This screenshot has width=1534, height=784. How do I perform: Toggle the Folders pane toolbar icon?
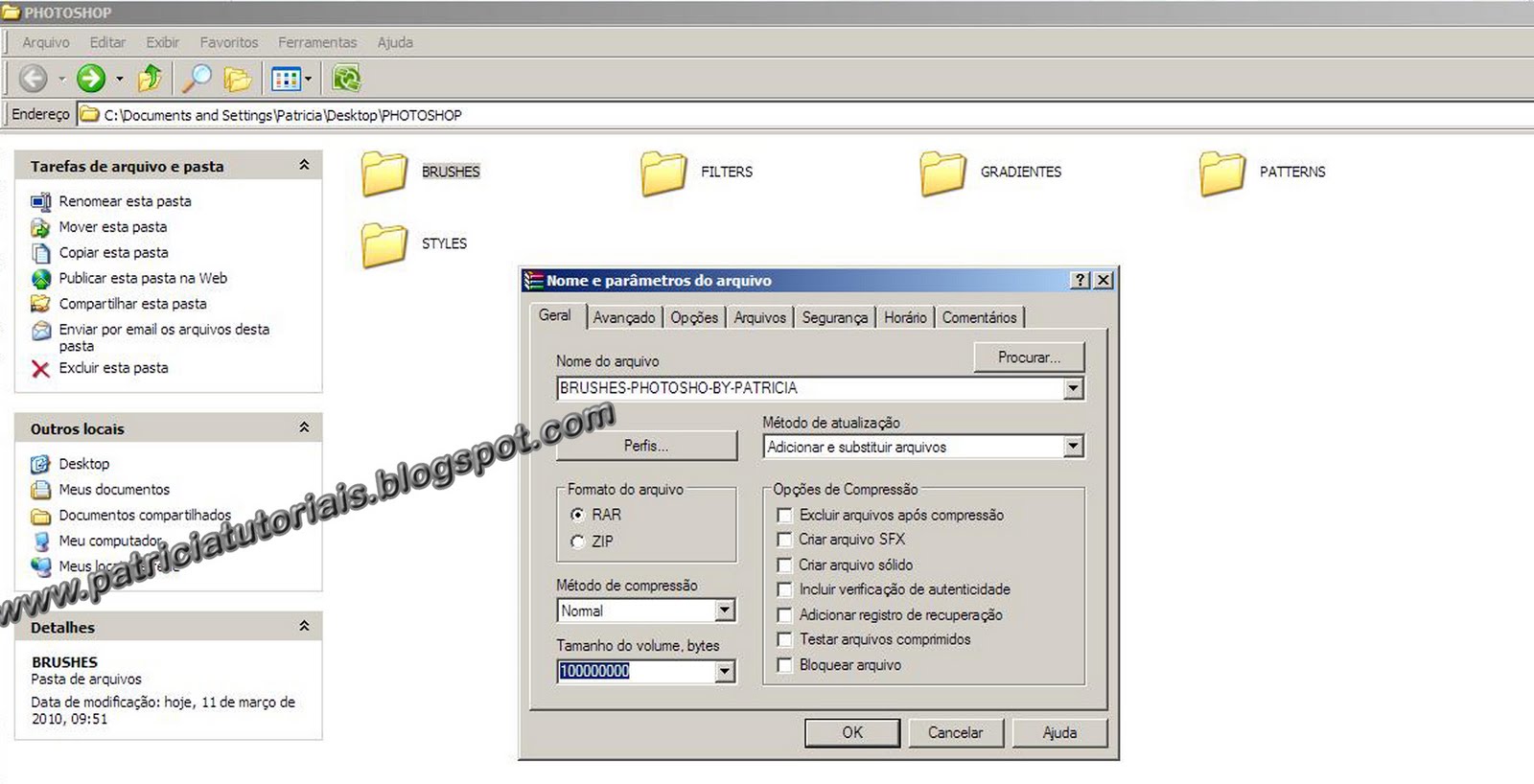pyautogui.click(x=238, y=79)
